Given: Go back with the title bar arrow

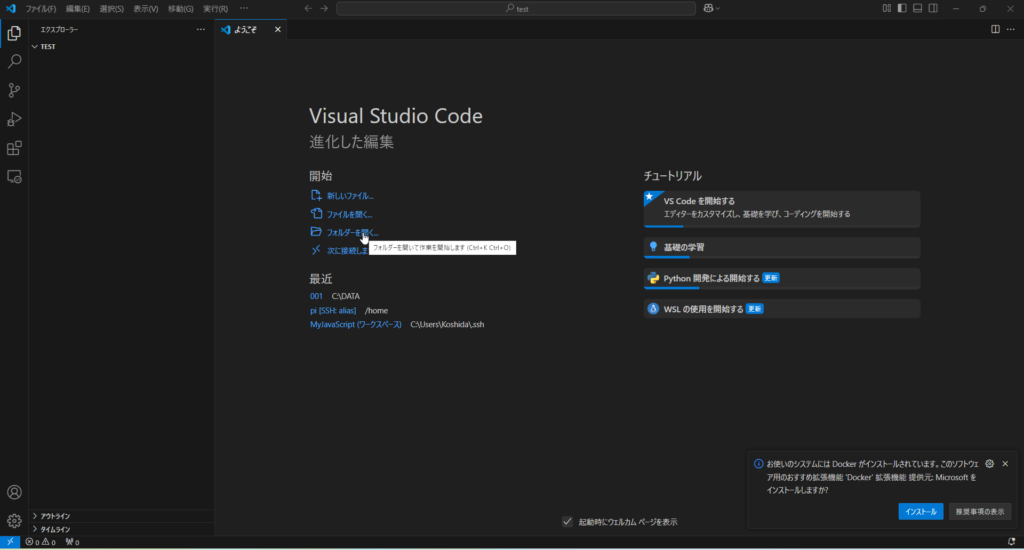Looking at the screenshot, I should (308, 8).
